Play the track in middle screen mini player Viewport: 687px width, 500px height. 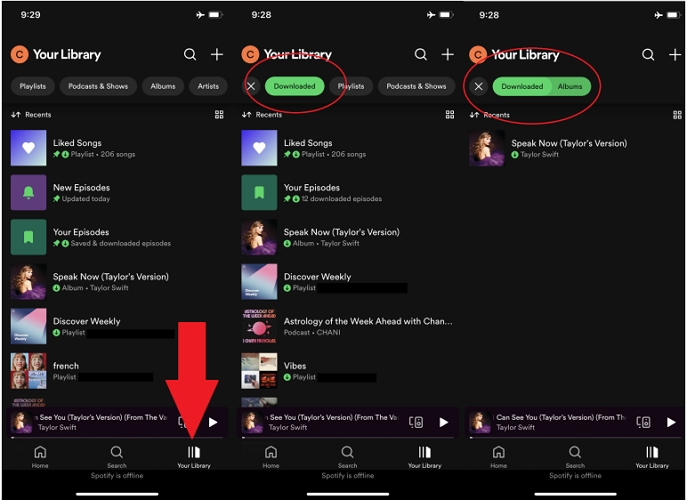(443, 422)
